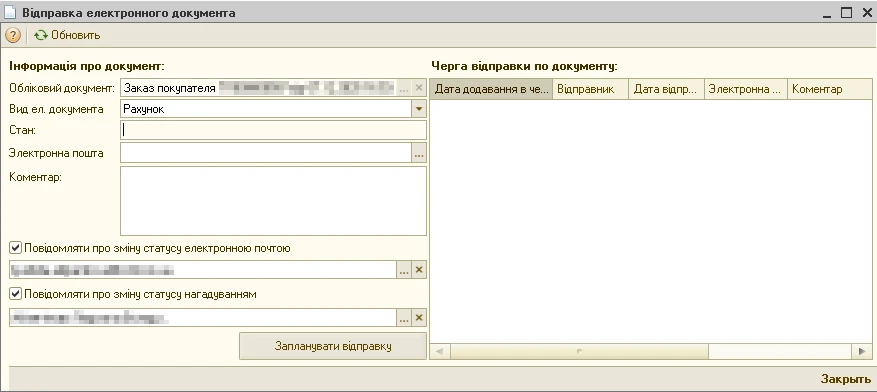The height and width of the screenshot is (392, 877).
Task: Clear the Обліковий документ field with X
Action: (x=419, y=88)
